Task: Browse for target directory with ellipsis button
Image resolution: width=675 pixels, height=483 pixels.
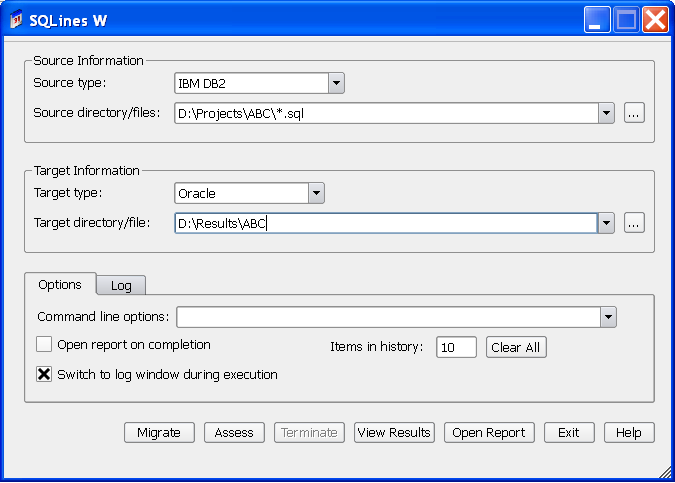Action: click(x=634, y=223)
